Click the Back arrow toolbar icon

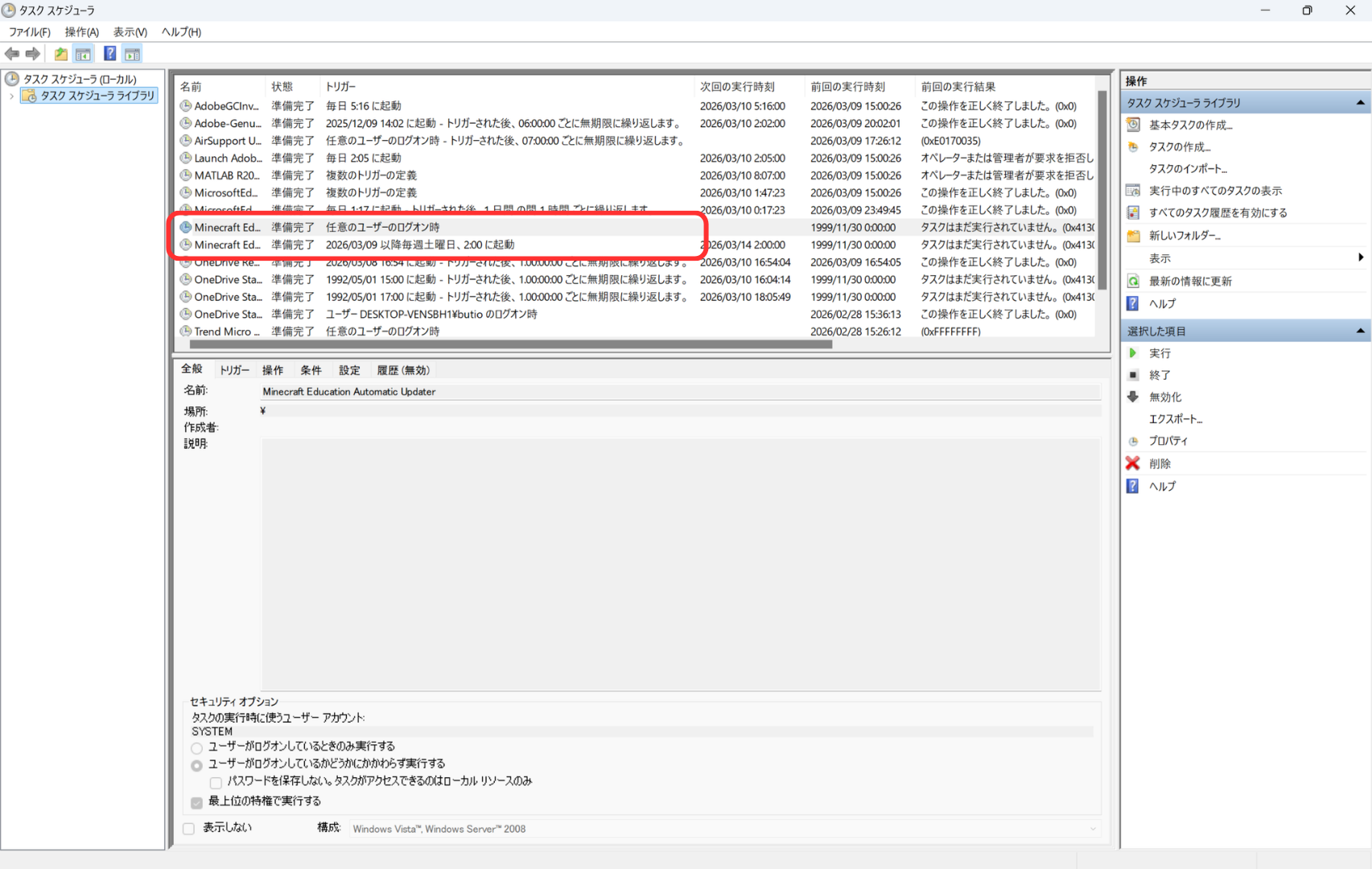tap(12, 54)
